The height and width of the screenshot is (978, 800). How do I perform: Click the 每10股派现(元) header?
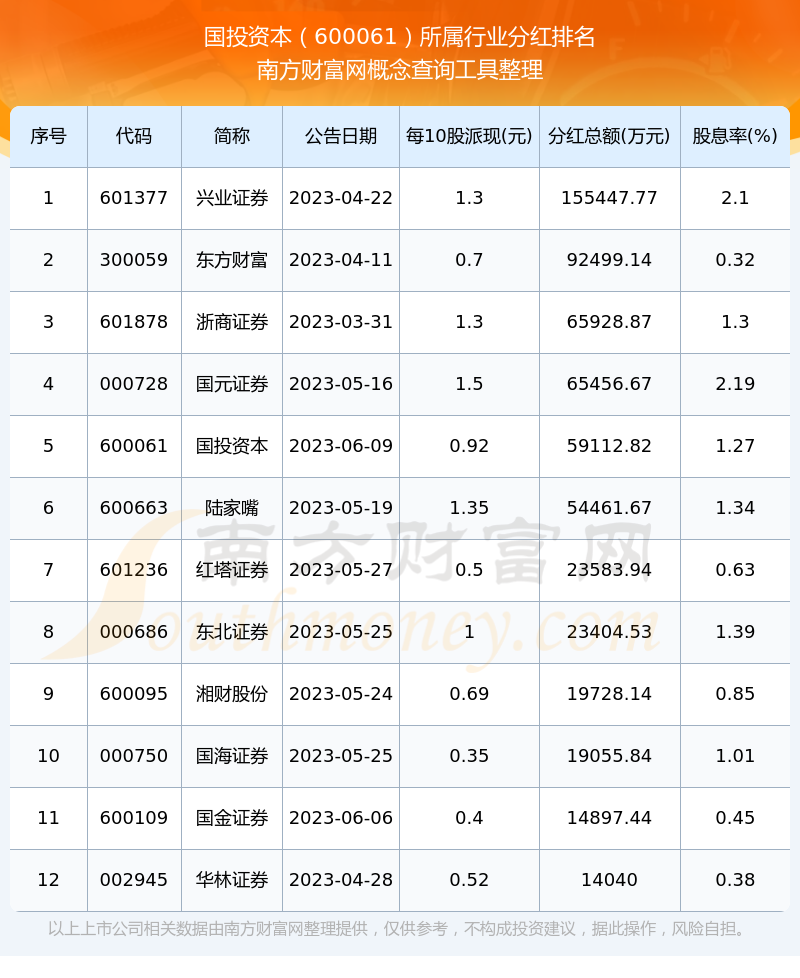click(x=470, y=136)
